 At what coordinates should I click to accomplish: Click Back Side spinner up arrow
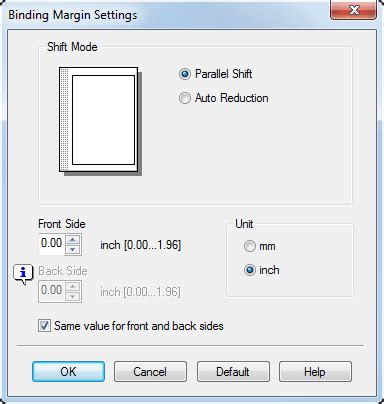73,286
